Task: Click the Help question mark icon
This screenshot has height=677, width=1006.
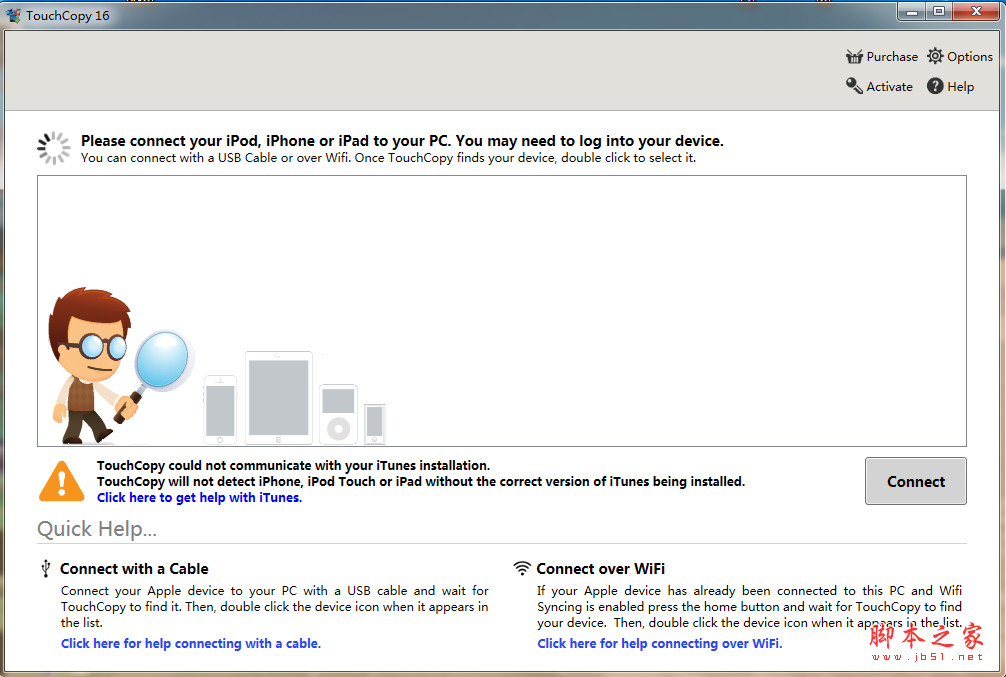Action: coord(935,86)
